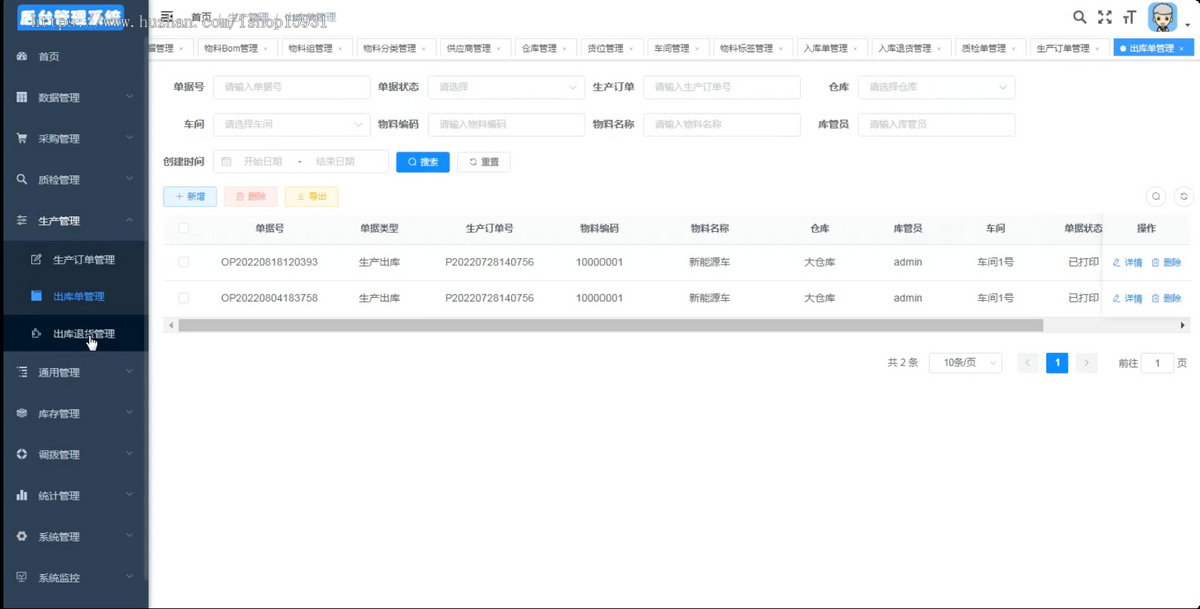Open 详情 for OP20220818120393
This screenshot has width=1200, height=609.
coord(1127,262)
